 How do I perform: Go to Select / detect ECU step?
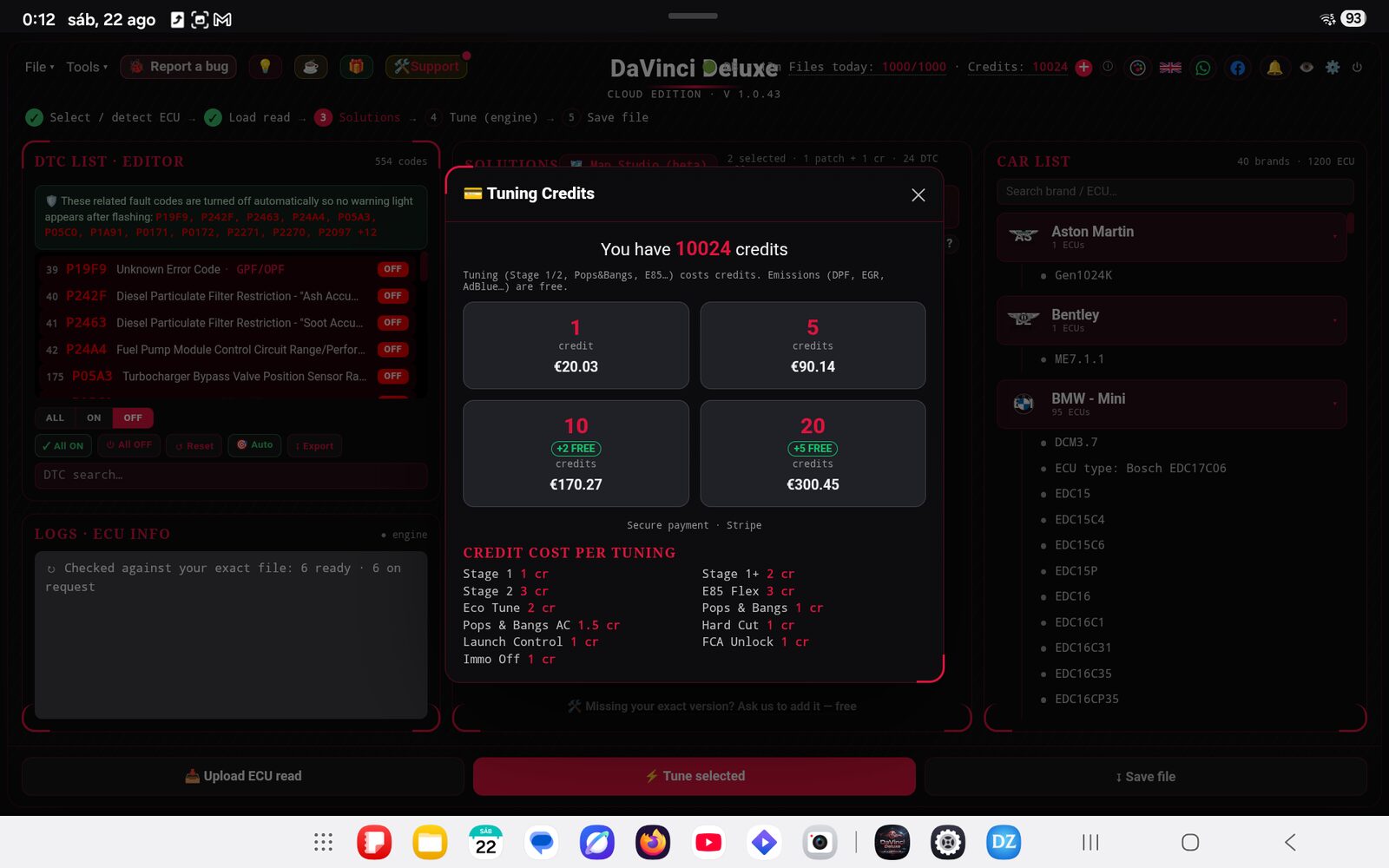coord(103,117)
